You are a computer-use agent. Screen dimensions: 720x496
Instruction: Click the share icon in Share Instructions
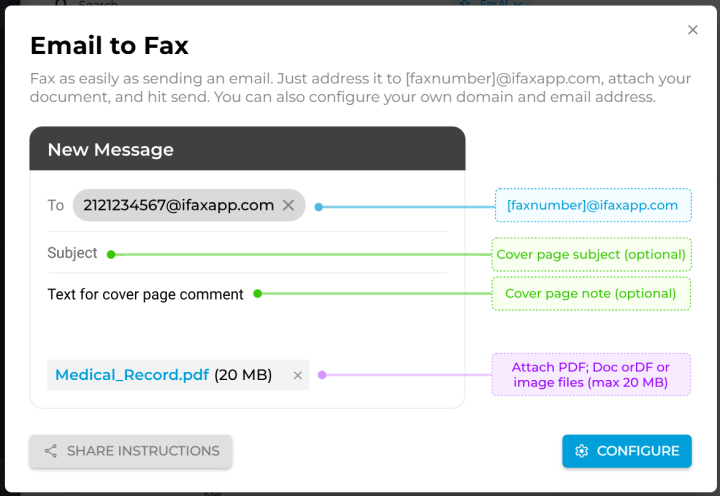pos(50,451)
